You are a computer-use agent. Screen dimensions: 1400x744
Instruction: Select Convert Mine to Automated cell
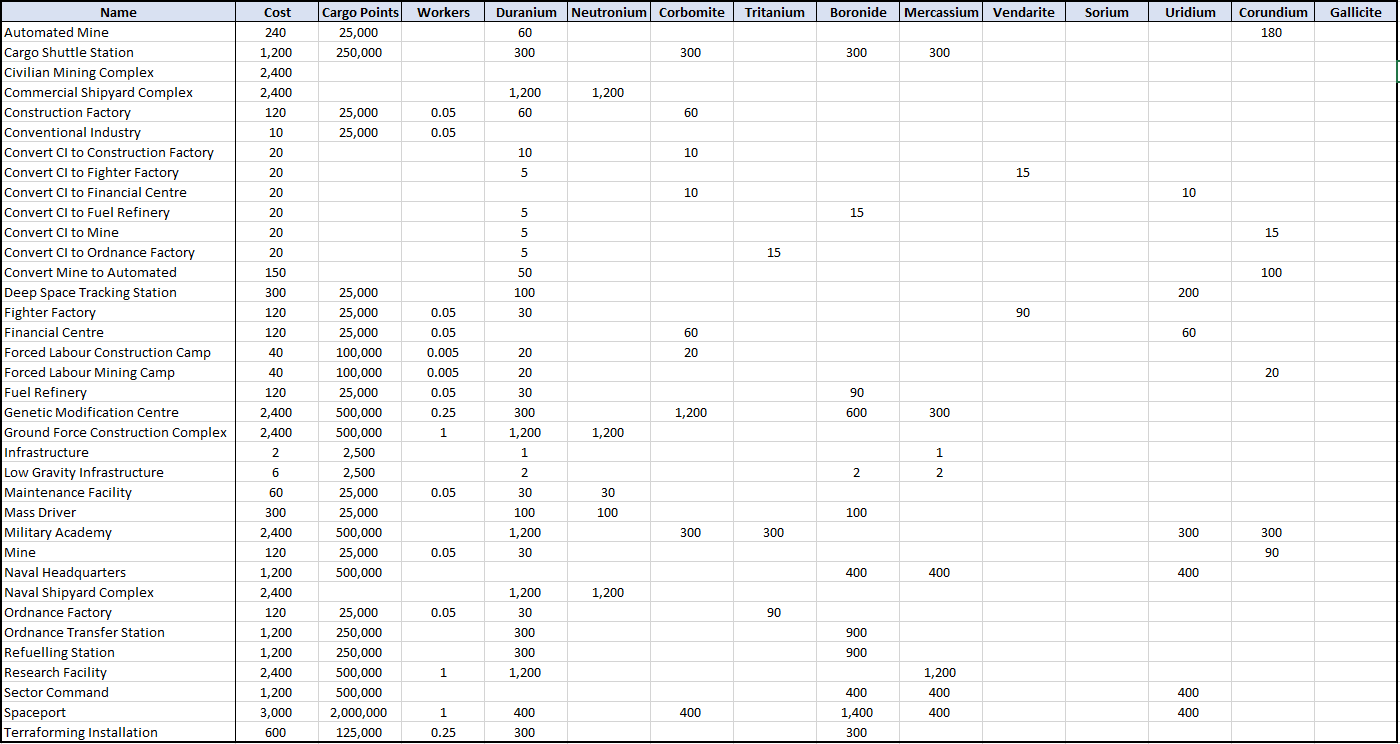coord(119,272)
